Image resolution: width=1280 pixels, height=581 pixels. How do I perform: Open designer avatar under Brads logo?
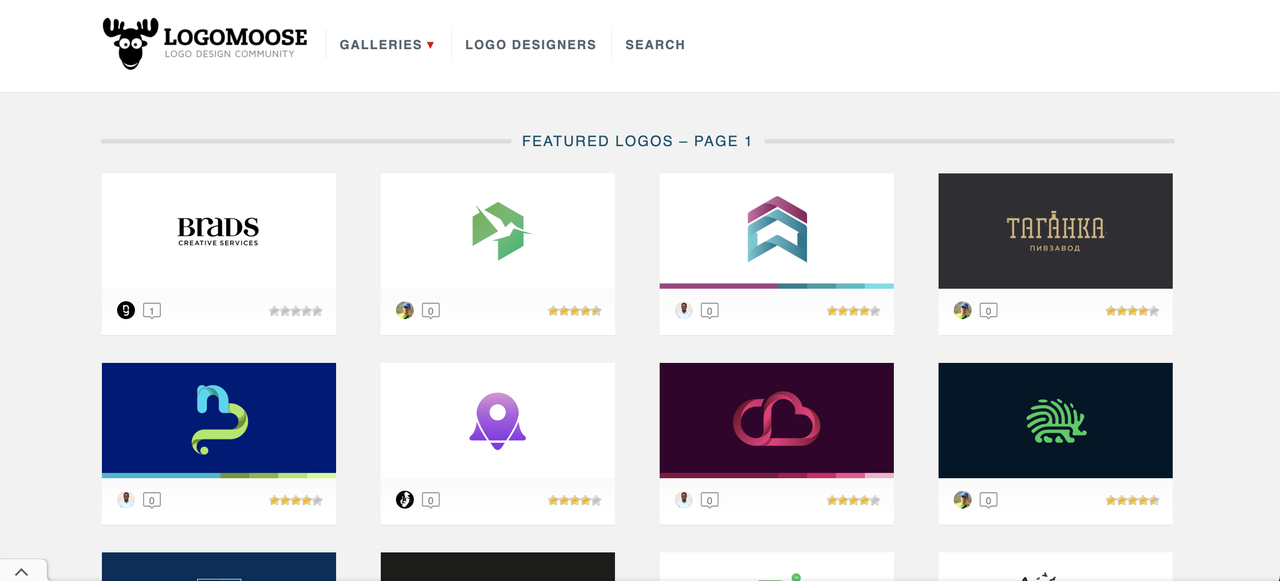point(126,310)
